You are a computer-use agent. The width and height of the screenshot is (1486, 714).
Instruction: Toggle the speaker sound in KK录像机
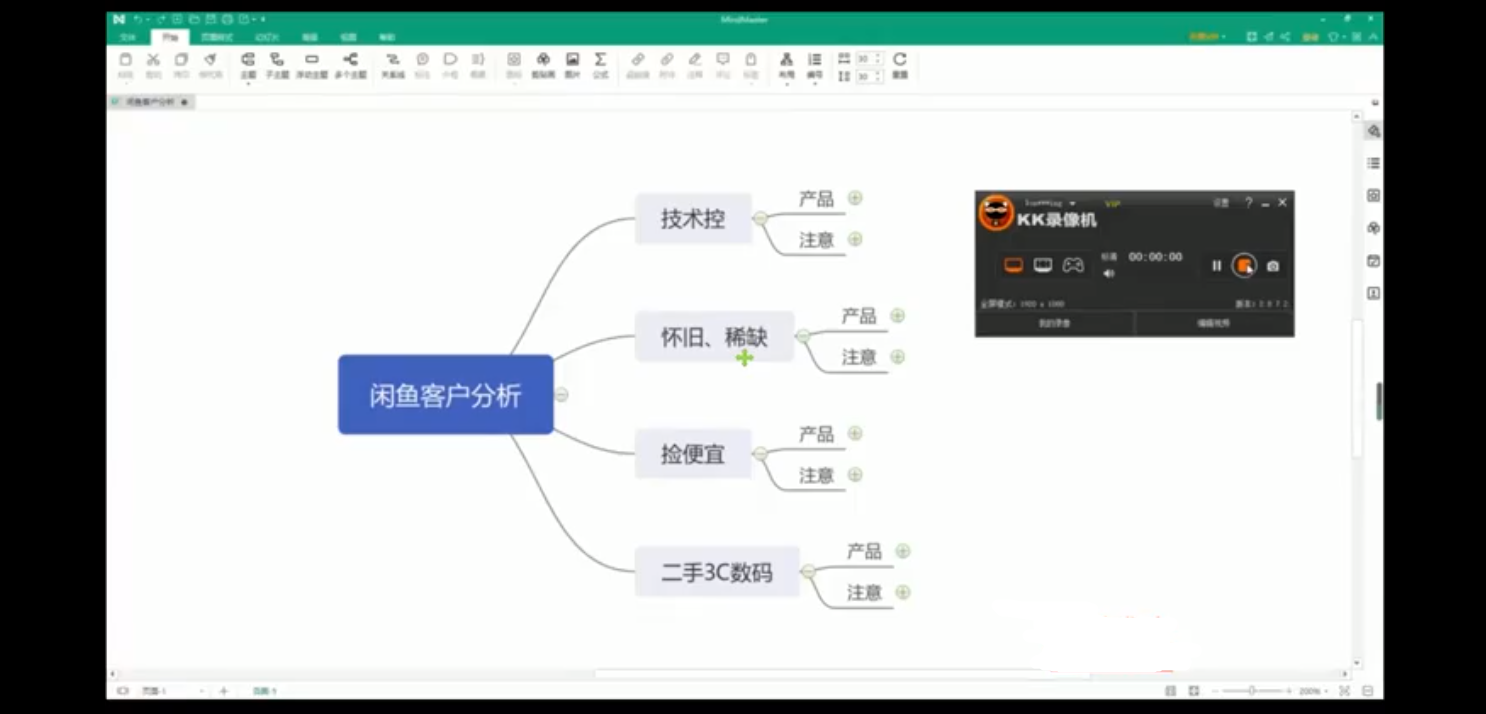click(1108, 273)
